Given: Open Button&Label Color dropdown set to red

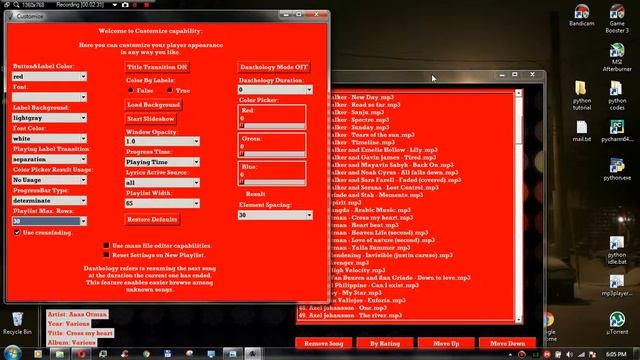Looking at the screenshot, I should pyautogui.click(x=49, y=76).
